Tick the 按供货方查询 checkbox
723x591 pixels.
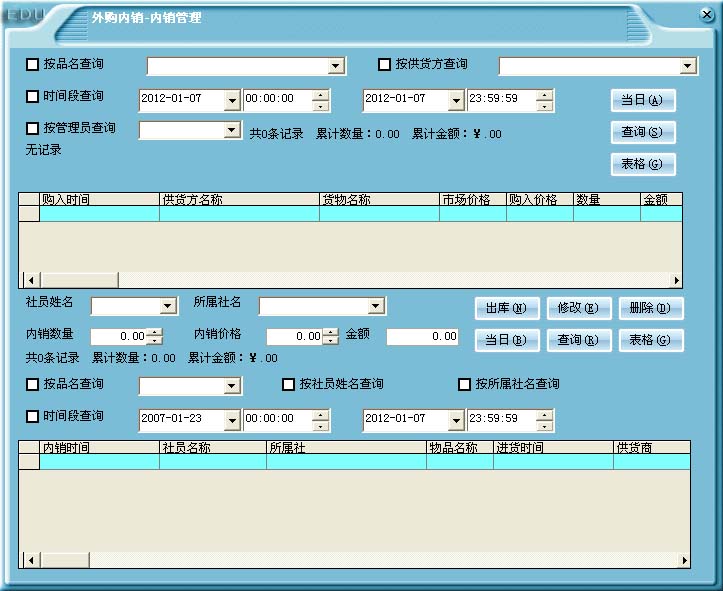tap(384, 65)
